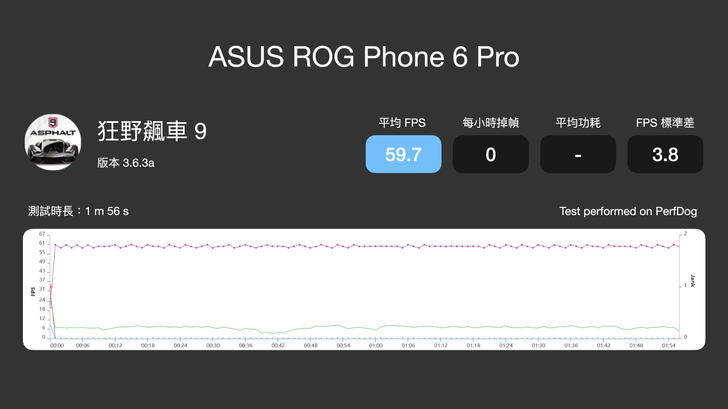Click the FPS 標準差 label

[665, 123]
